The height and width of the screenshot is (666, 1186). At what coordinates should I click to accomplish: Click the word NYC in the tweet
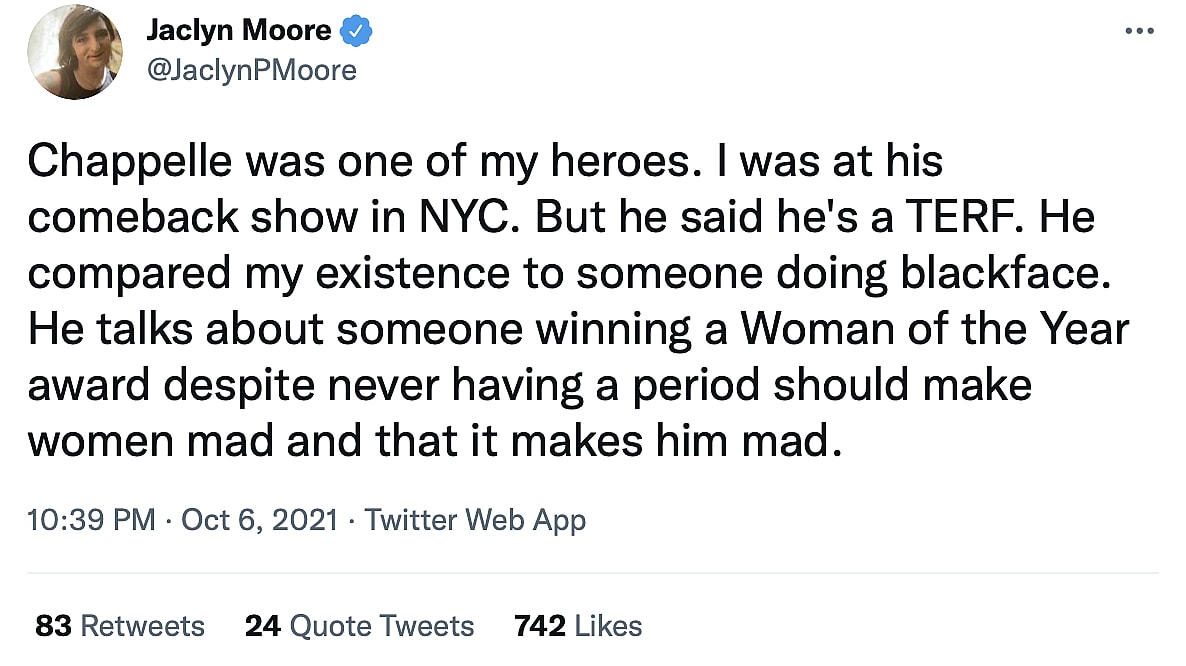[483, 219]
